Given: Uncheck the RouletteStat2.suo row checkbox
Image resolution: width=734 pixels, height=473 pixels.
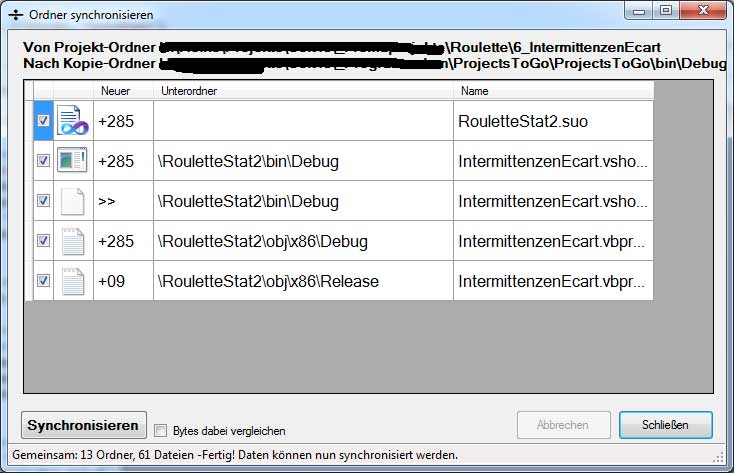Looking at the screenshot, I should pos(43,121).
